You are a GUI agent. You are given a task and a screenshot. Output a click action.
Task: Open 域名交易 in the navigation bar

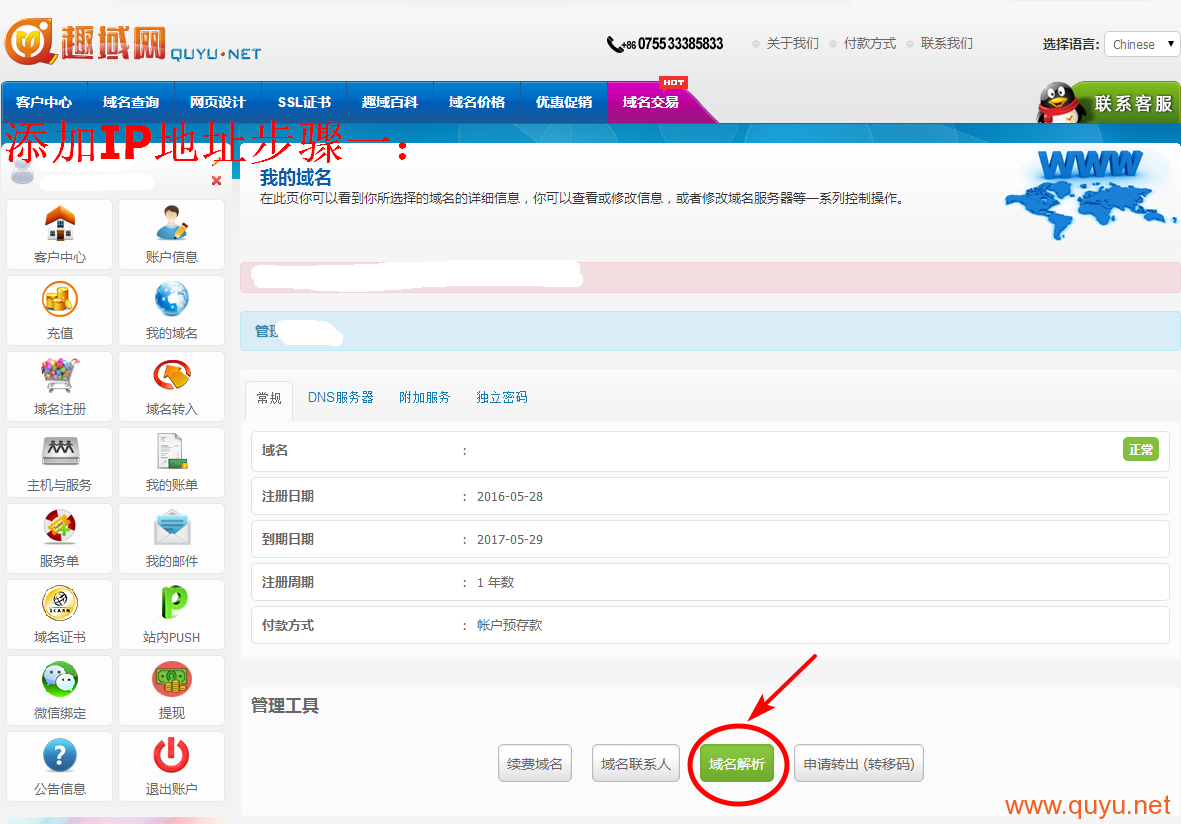(650, 102)
